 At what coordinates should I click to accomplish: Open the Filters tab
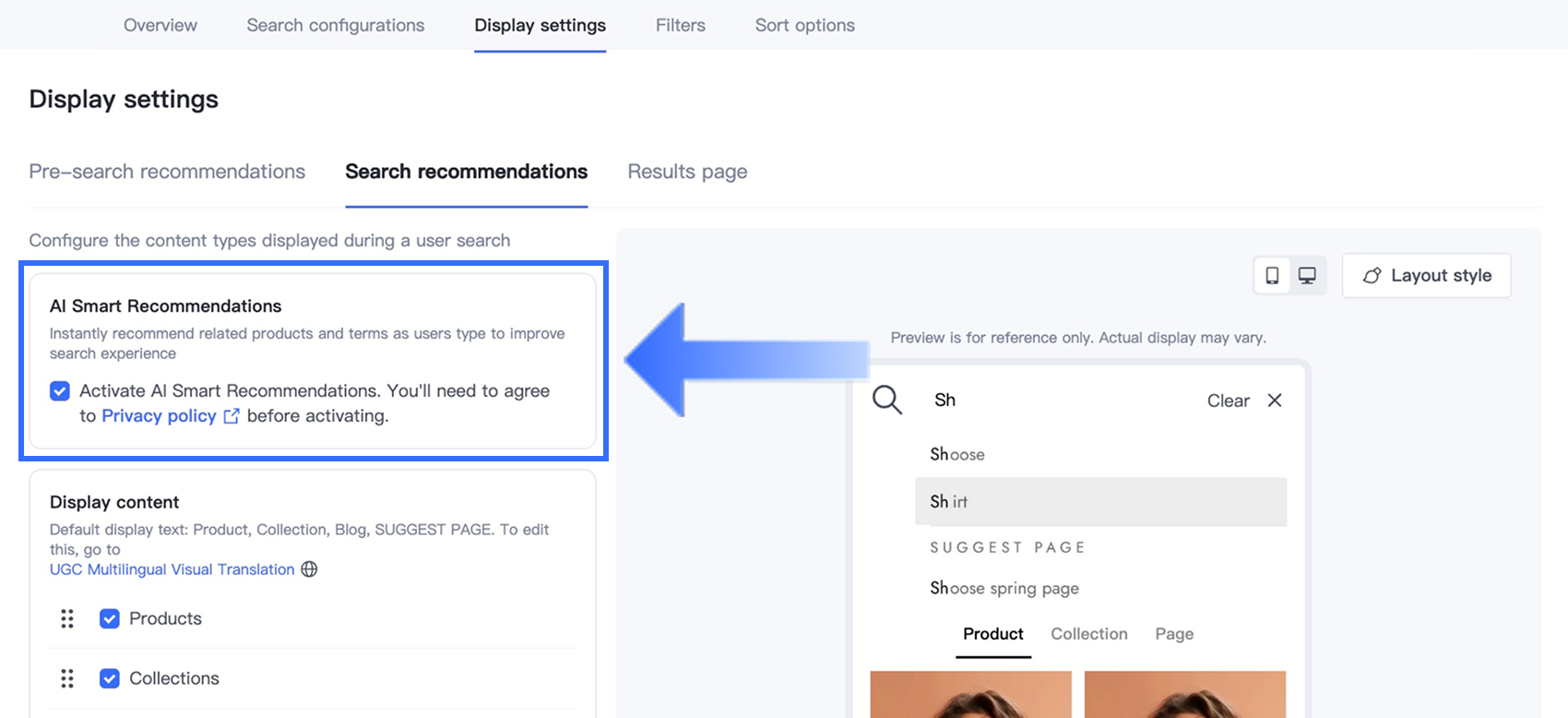(680, 25)
